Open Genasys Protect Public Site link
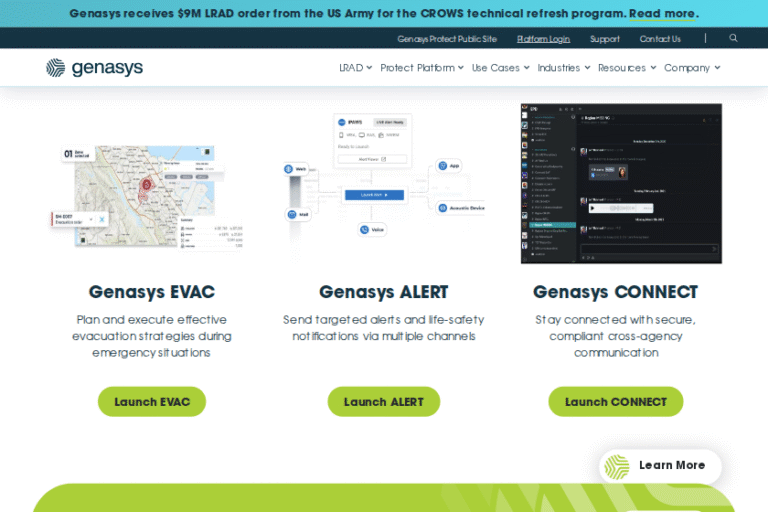This screenshot has width=768, height=512. pyautogui.click(x=446, y=39)
